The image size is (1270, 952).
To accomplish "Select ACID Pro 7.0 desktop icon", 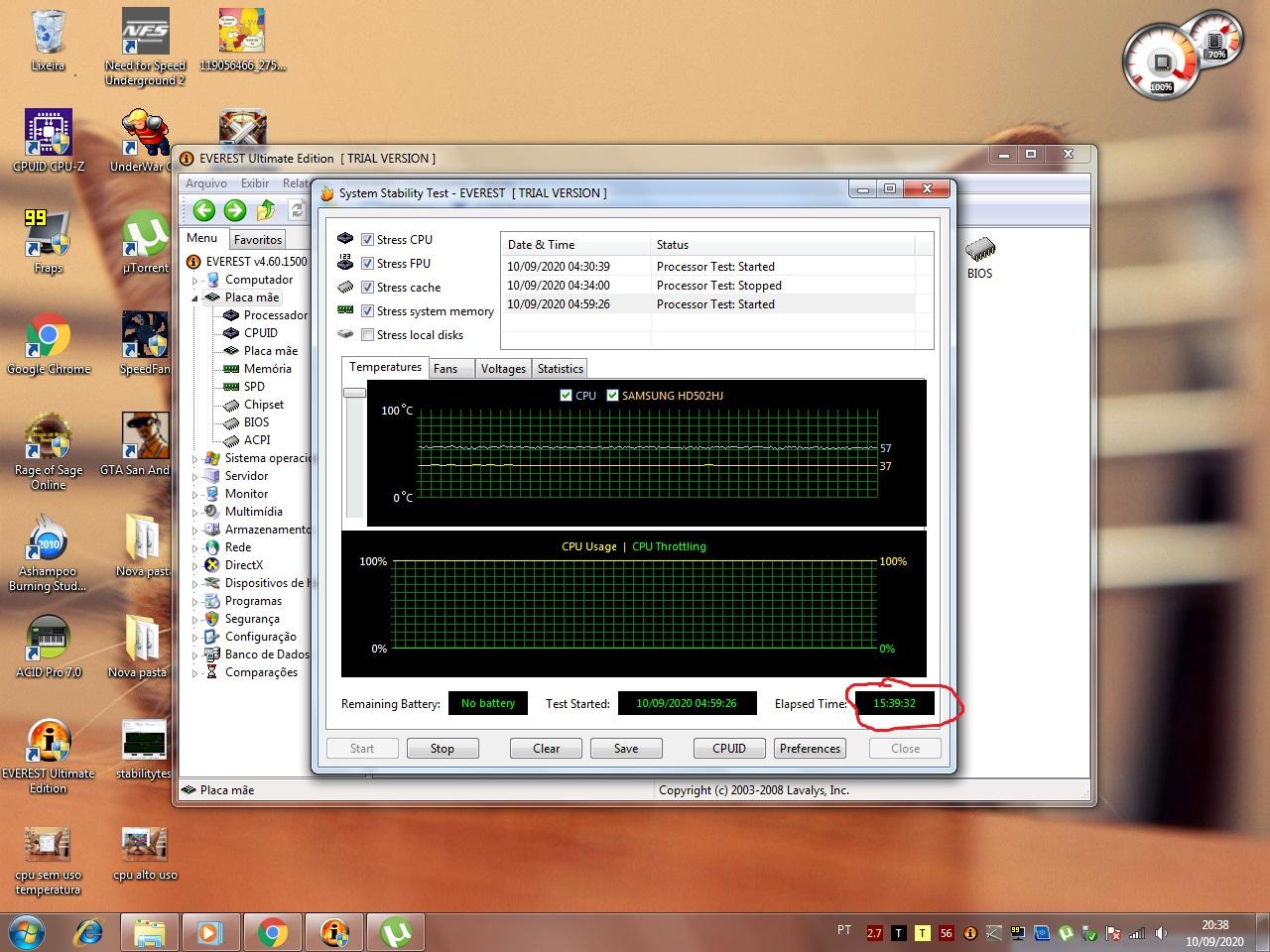I will click(x=48, y=647).
